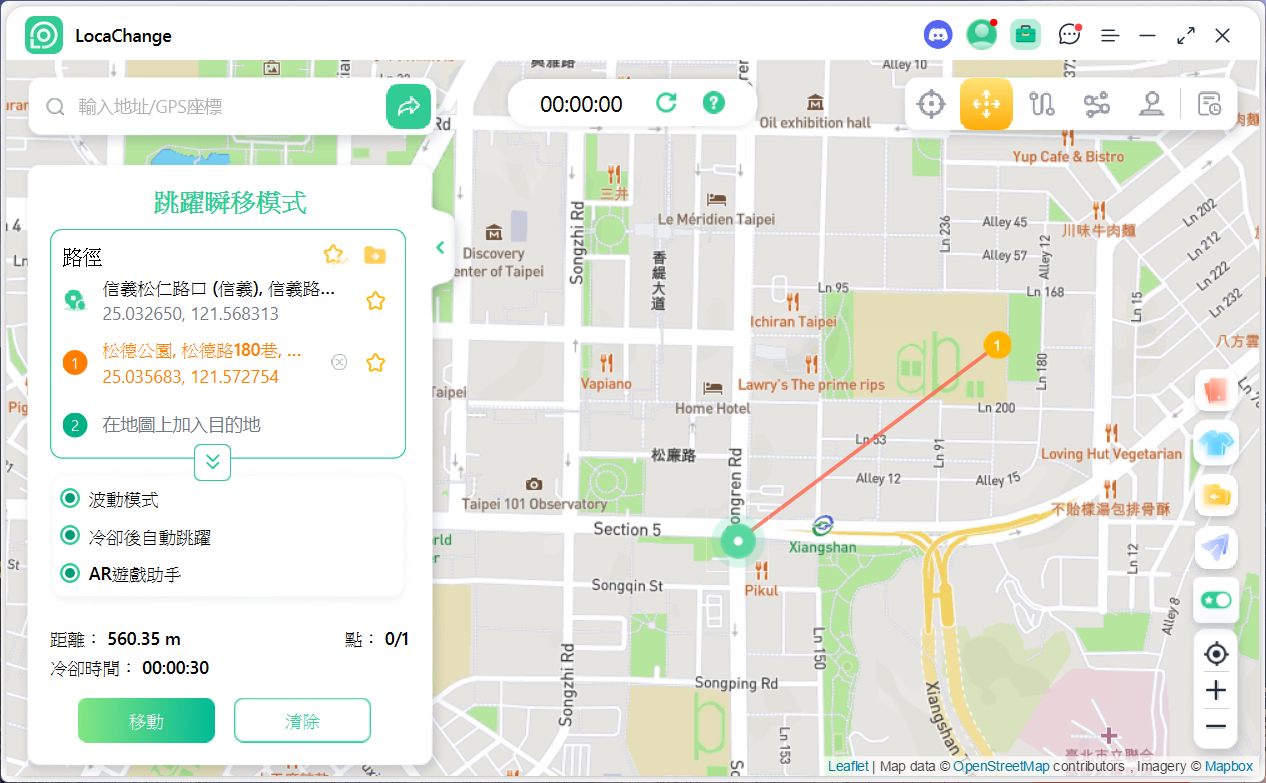Open the Discord community icon
Screen dimensions: 1266x783
[x=937, y=35]
